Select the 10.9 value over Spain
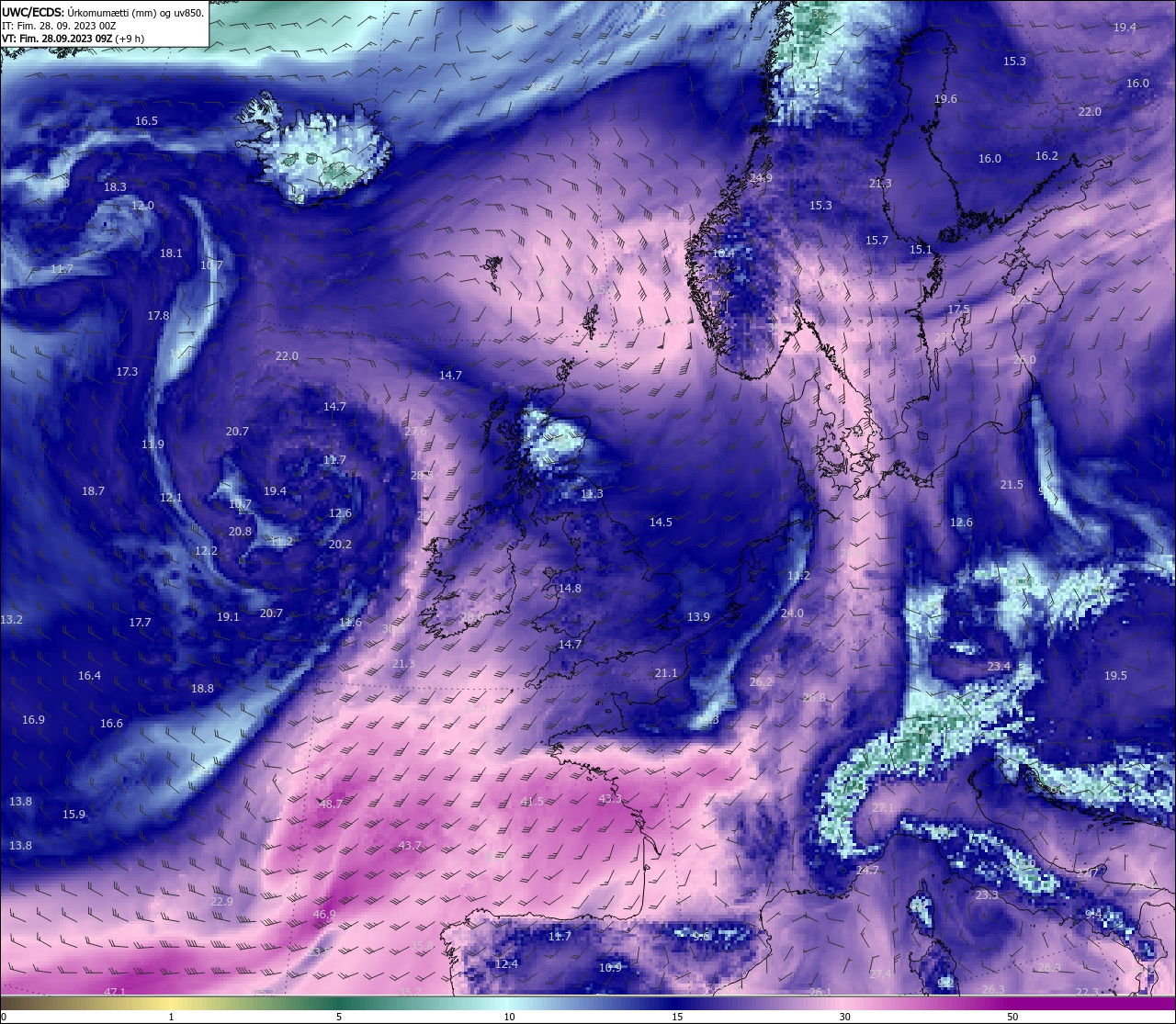This screenshot has width=1176, height=1024. pyautogui.click(x=610, y=968)
